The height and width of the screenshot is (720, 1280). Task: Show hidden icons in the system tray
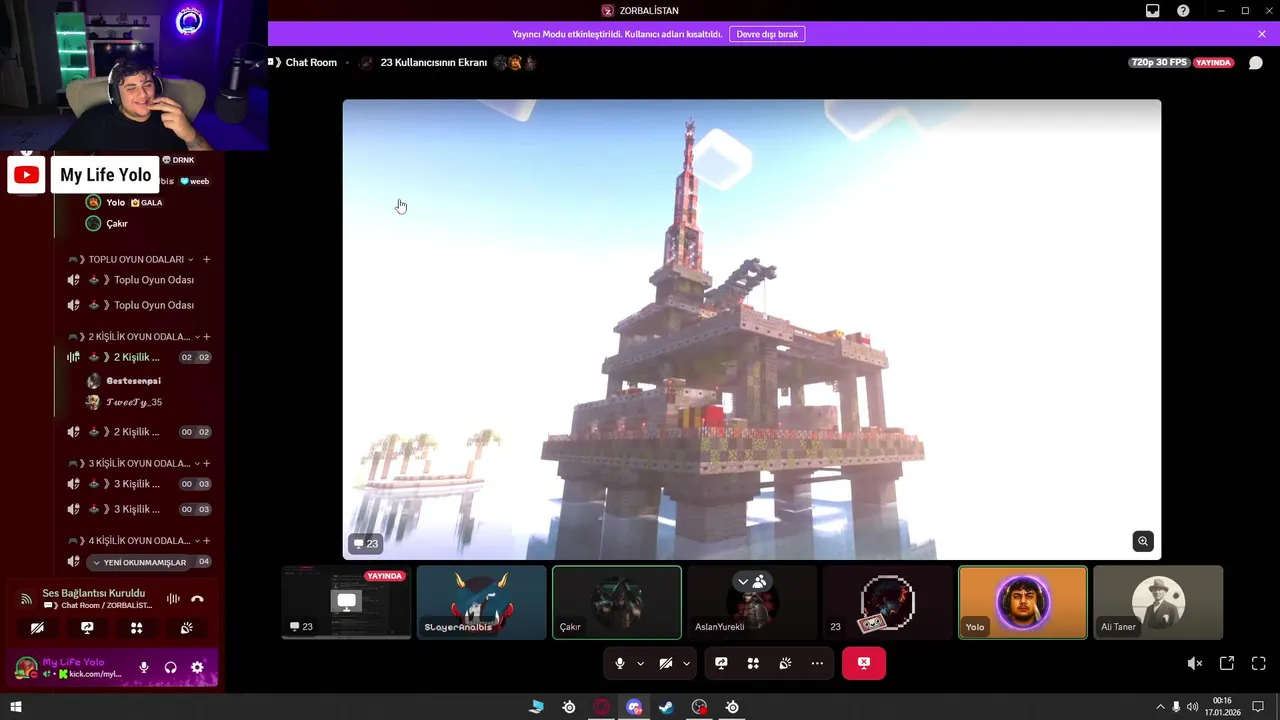click(x=1160, y=707)
